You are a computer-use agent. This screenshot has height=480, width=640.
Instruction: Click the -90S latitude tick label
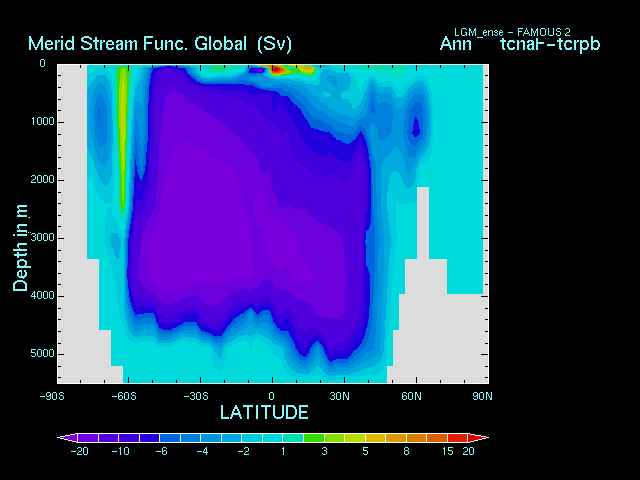click(x=52, y=396)
